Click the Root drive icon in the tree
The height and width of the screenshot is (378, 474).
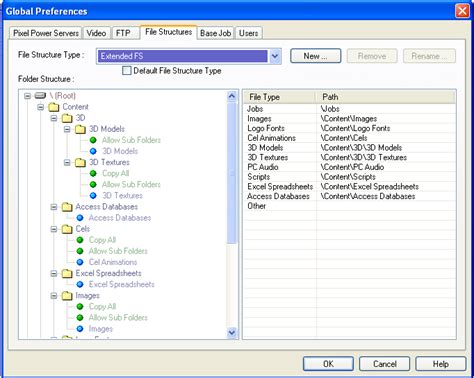tap(40, 96)
